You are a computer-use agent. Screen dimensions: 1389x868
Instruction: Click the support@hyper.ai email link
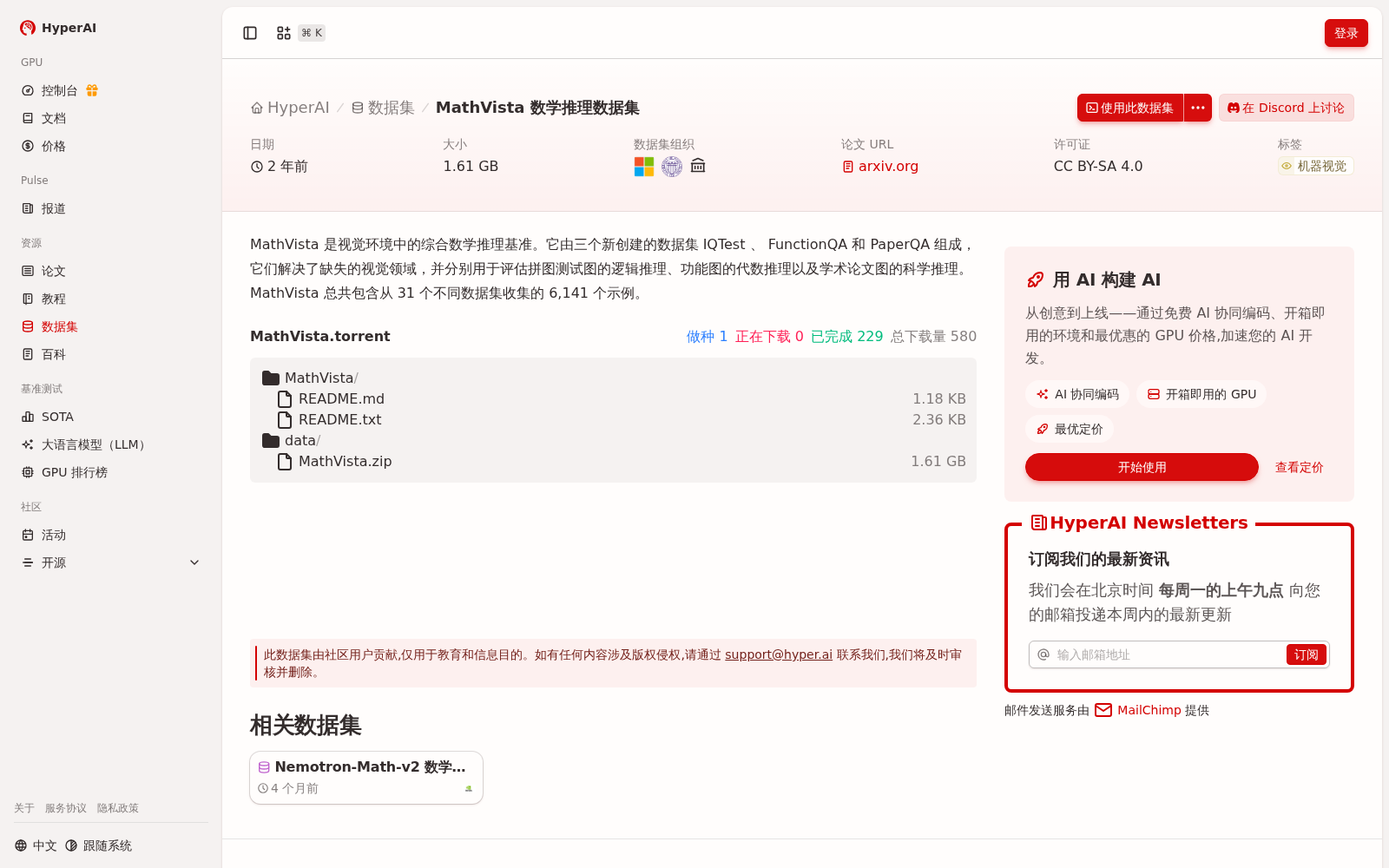(779, 654)
